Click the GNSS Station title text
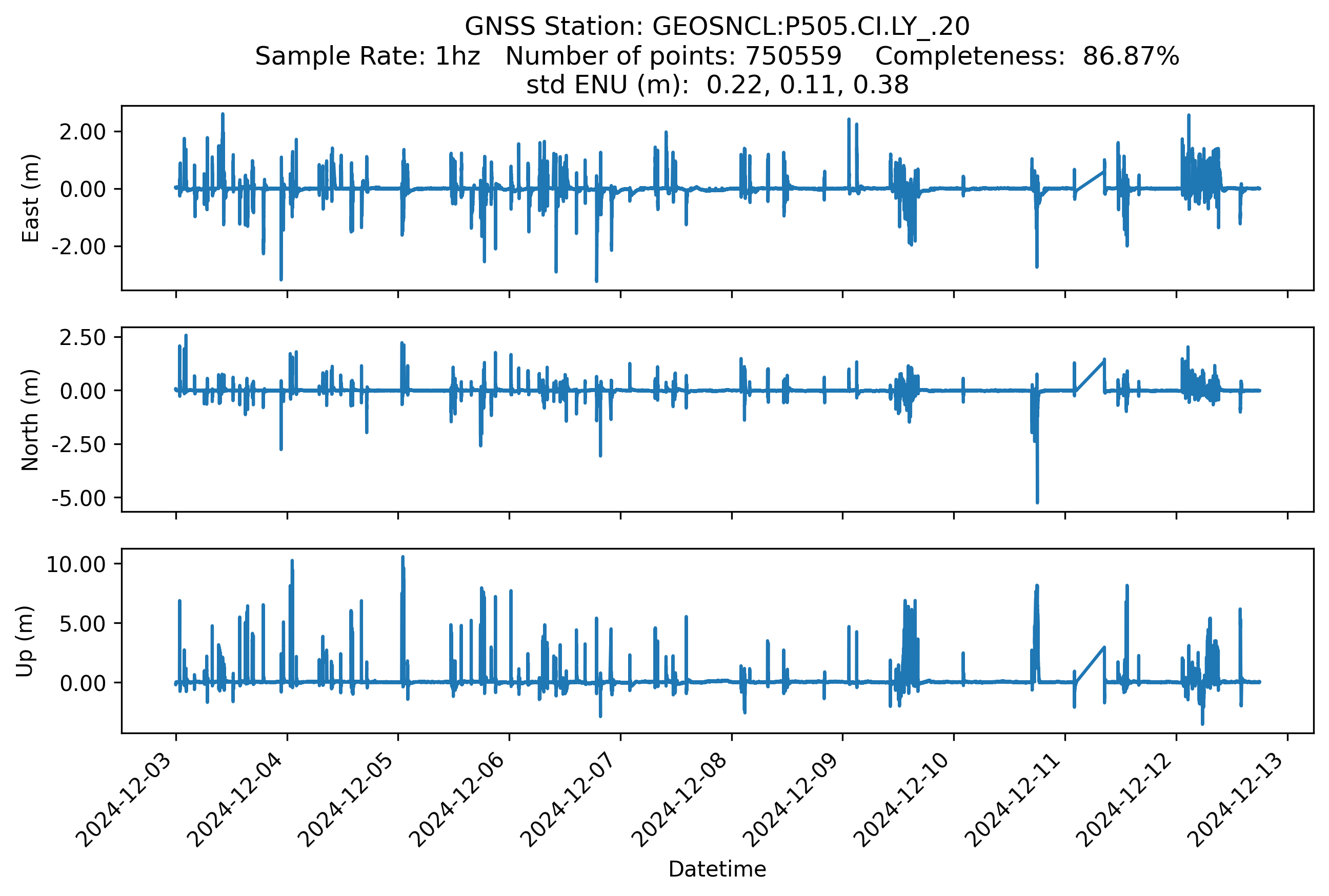The width and height of the screenshot is (1329, 896). pyautogui.click(x=717, y=26)
